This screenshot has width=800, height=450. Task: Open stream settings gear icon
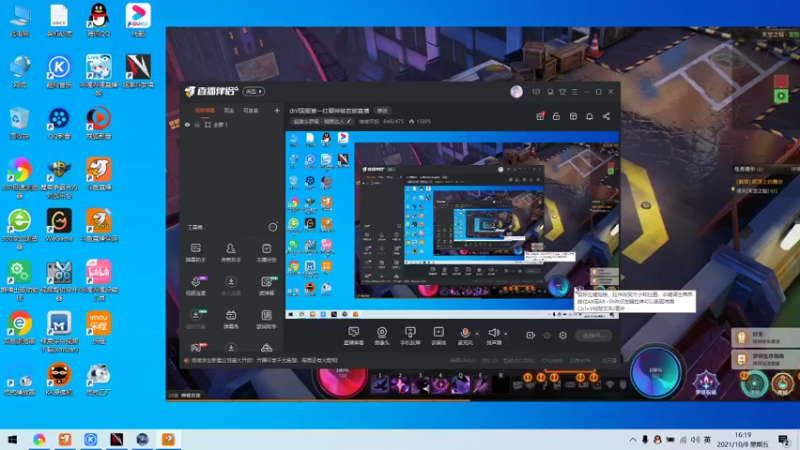tap(563, 335)
